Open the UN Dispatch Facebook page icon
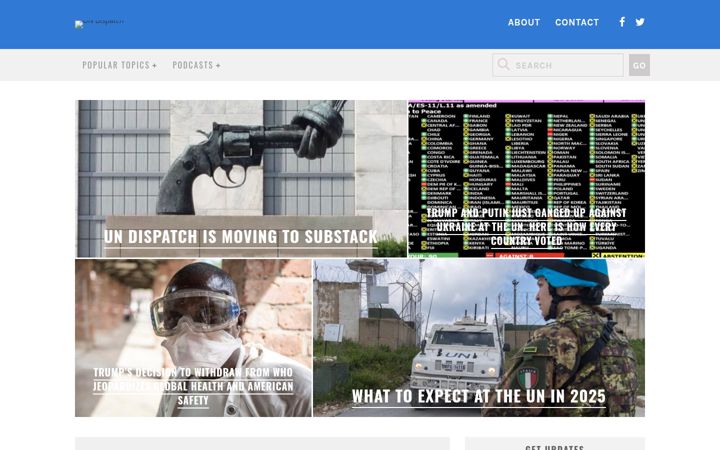Screen dimensions: 720x450 tap(622, 22)
